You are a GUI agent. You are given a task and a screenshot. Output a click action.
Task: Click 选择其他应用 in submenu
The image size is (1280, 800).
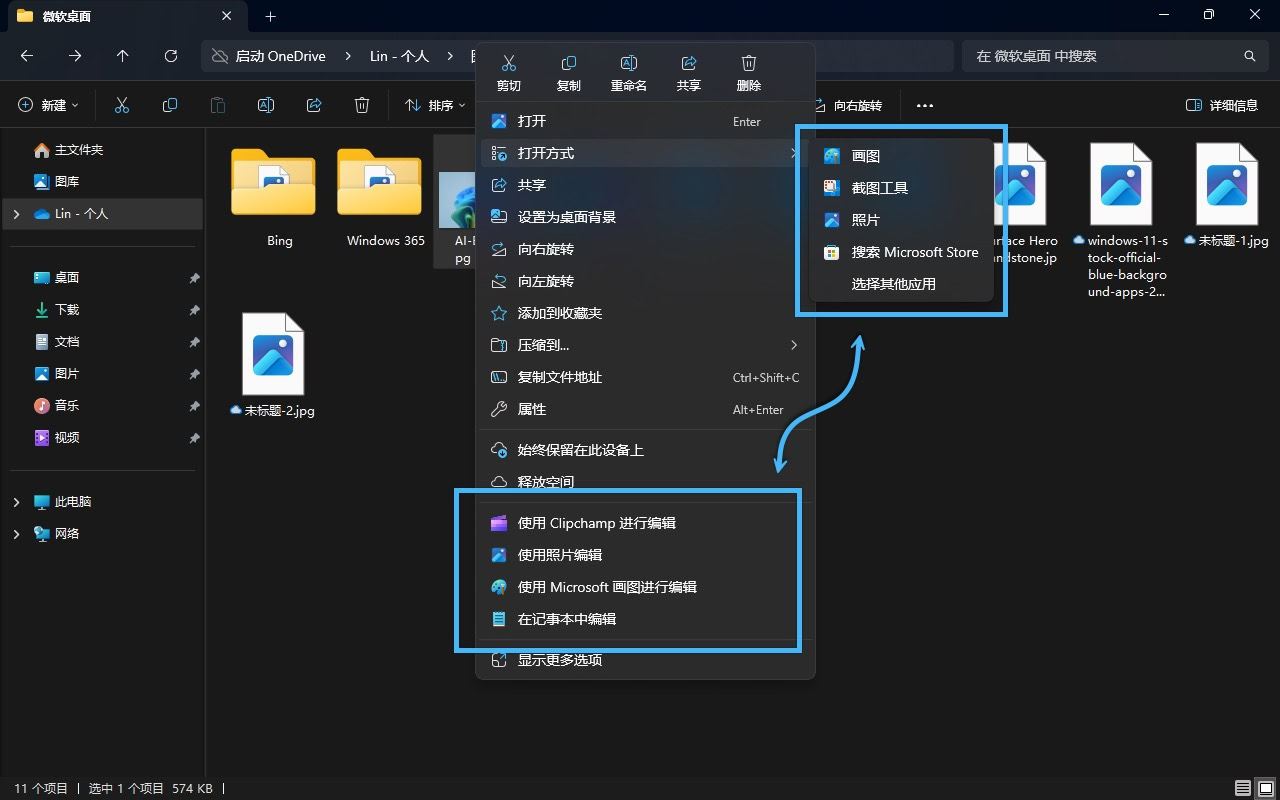pyautogui.click(x=893, y=284)
